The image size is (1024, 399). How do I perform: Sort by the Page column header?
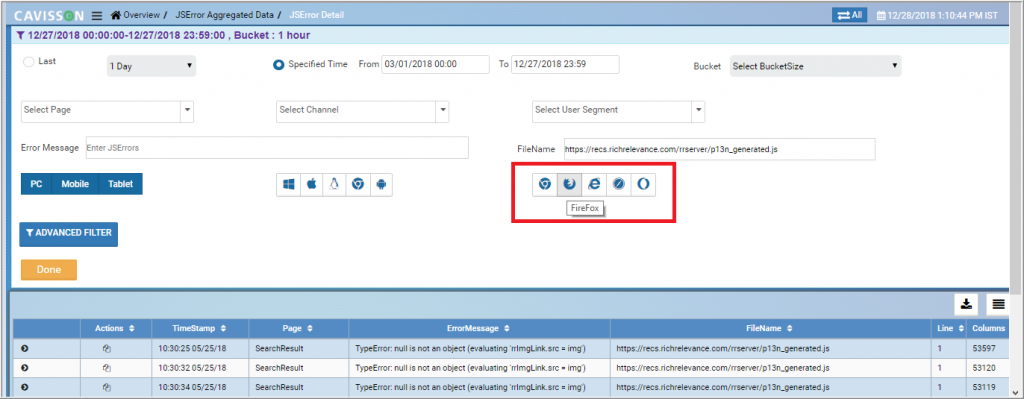tap(298, 328)
